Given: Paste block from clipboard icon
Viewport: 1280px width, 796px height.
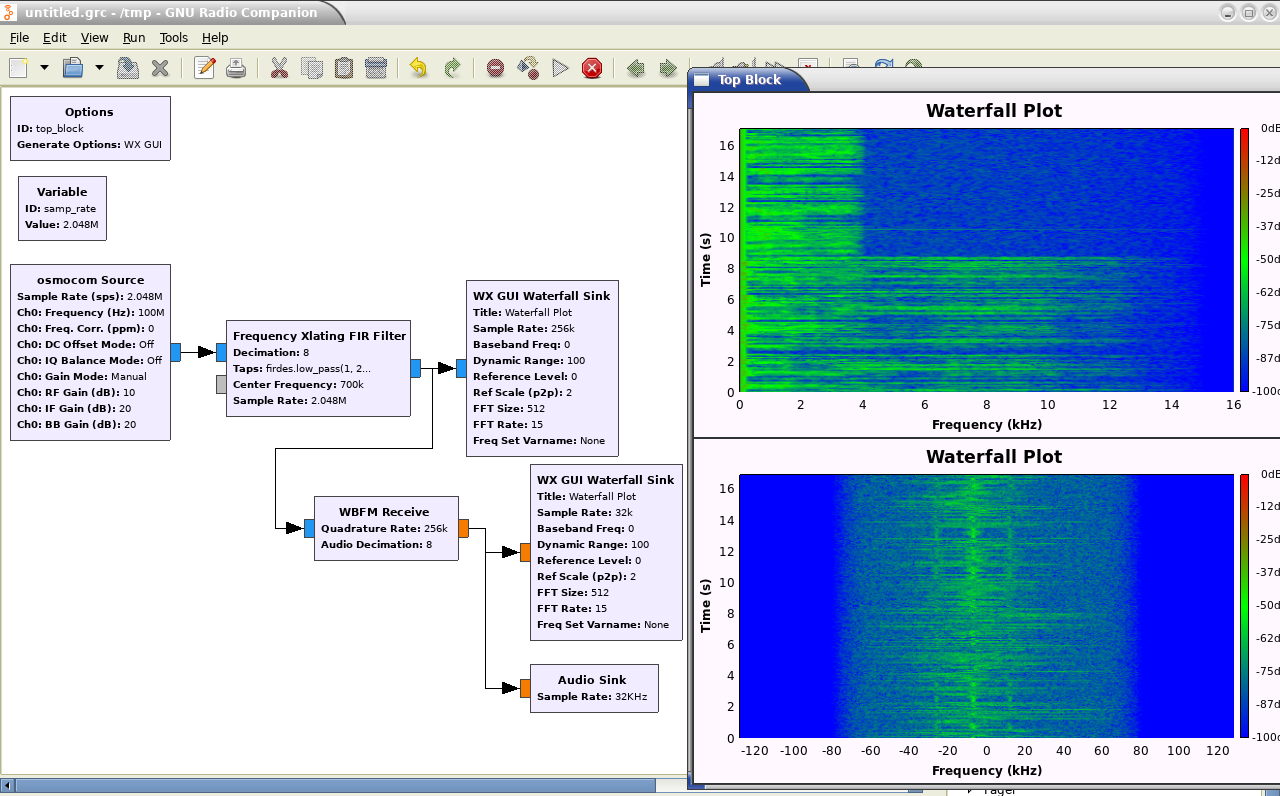Looking at the screenshot, I should coord(344,68).
